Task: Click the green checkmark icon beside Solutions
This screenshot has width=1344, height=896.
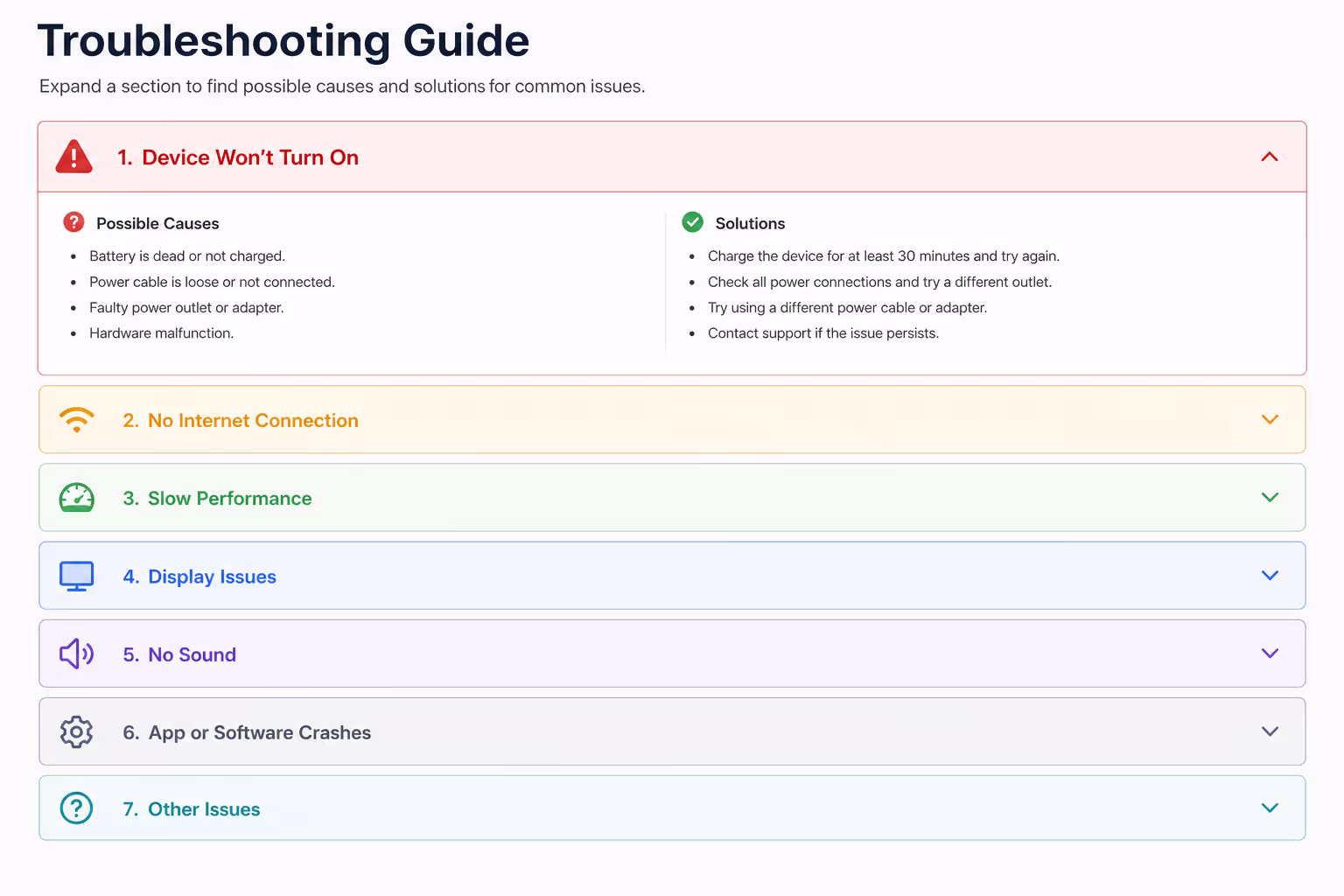Action: pos(693,222)
